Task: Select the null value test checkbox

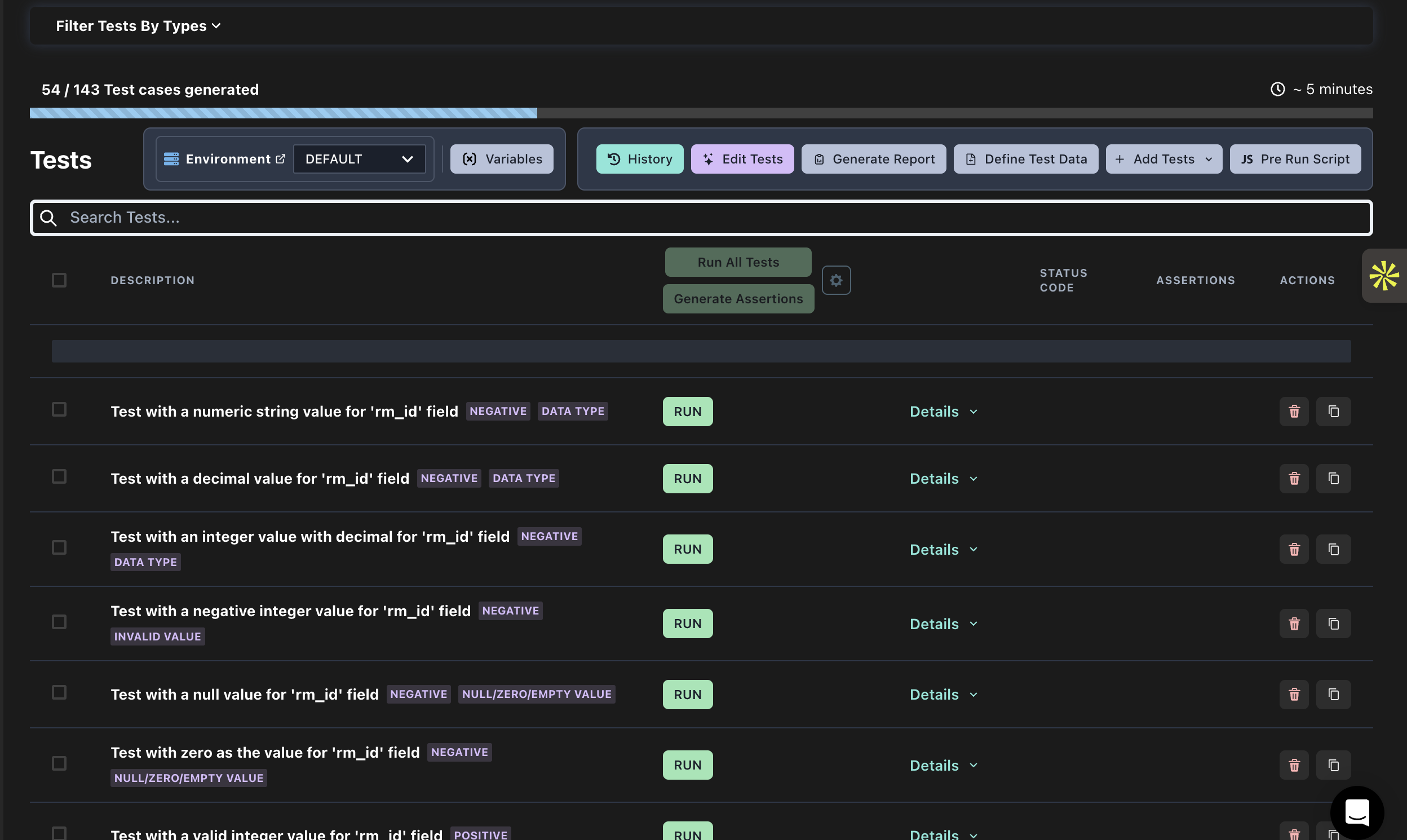Action: point(59,692)
